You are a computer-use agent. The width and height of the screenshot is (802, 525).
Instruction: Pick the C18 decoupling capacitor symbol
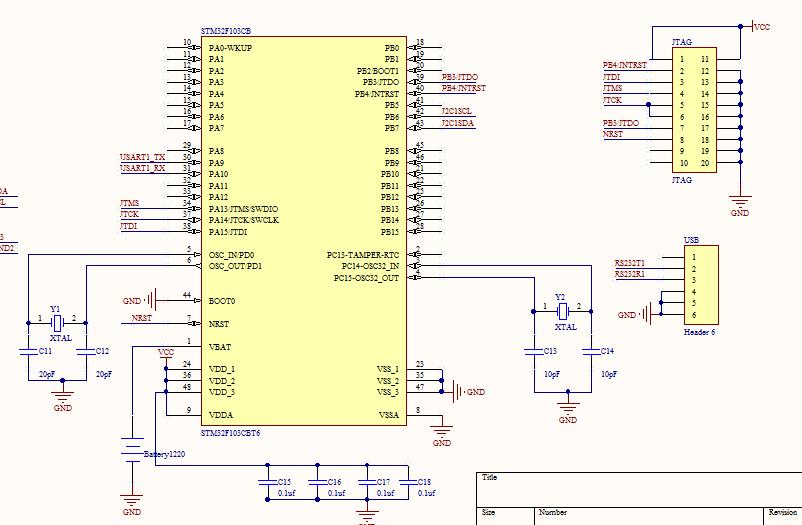click(x=408, y=482)
